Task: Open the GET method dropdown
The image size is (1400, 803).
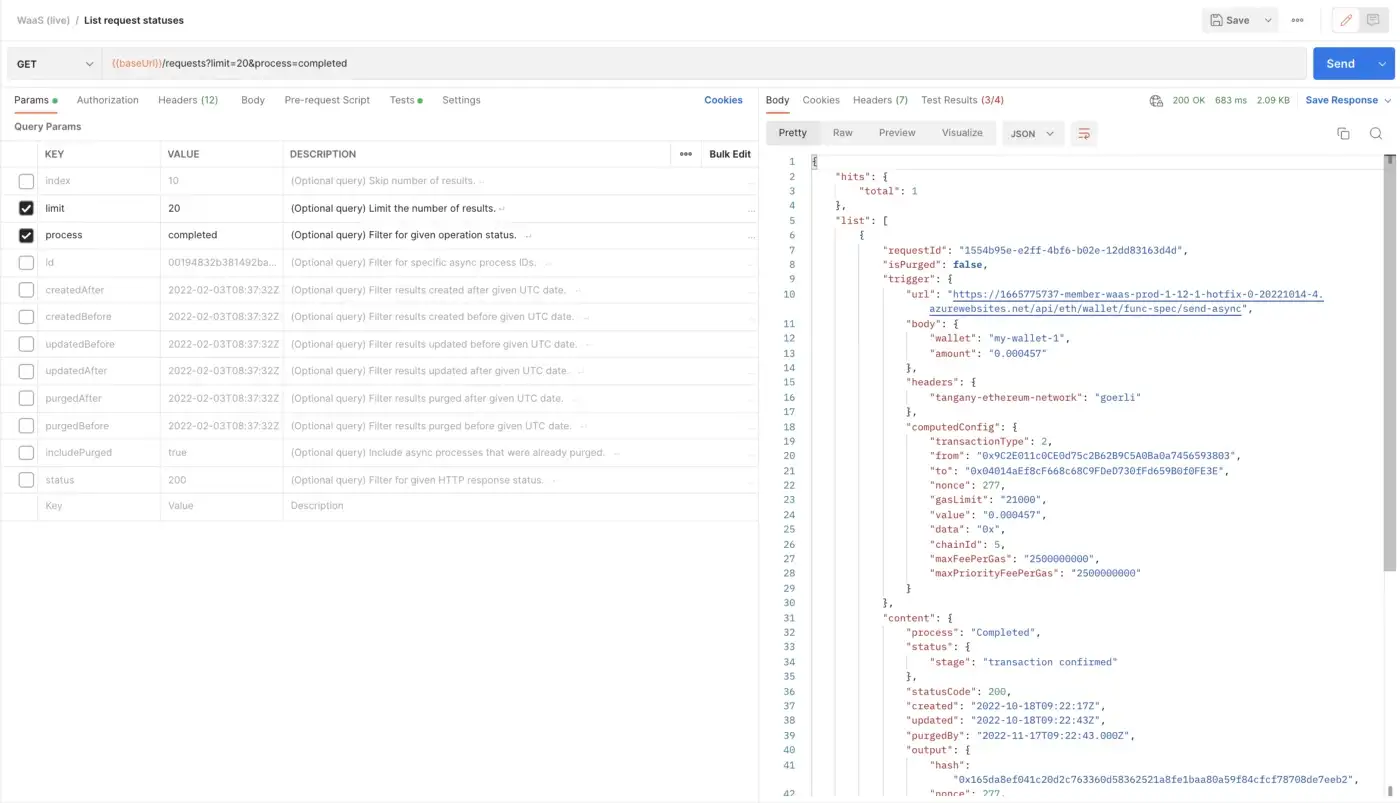Action: [x=54, y=63]
